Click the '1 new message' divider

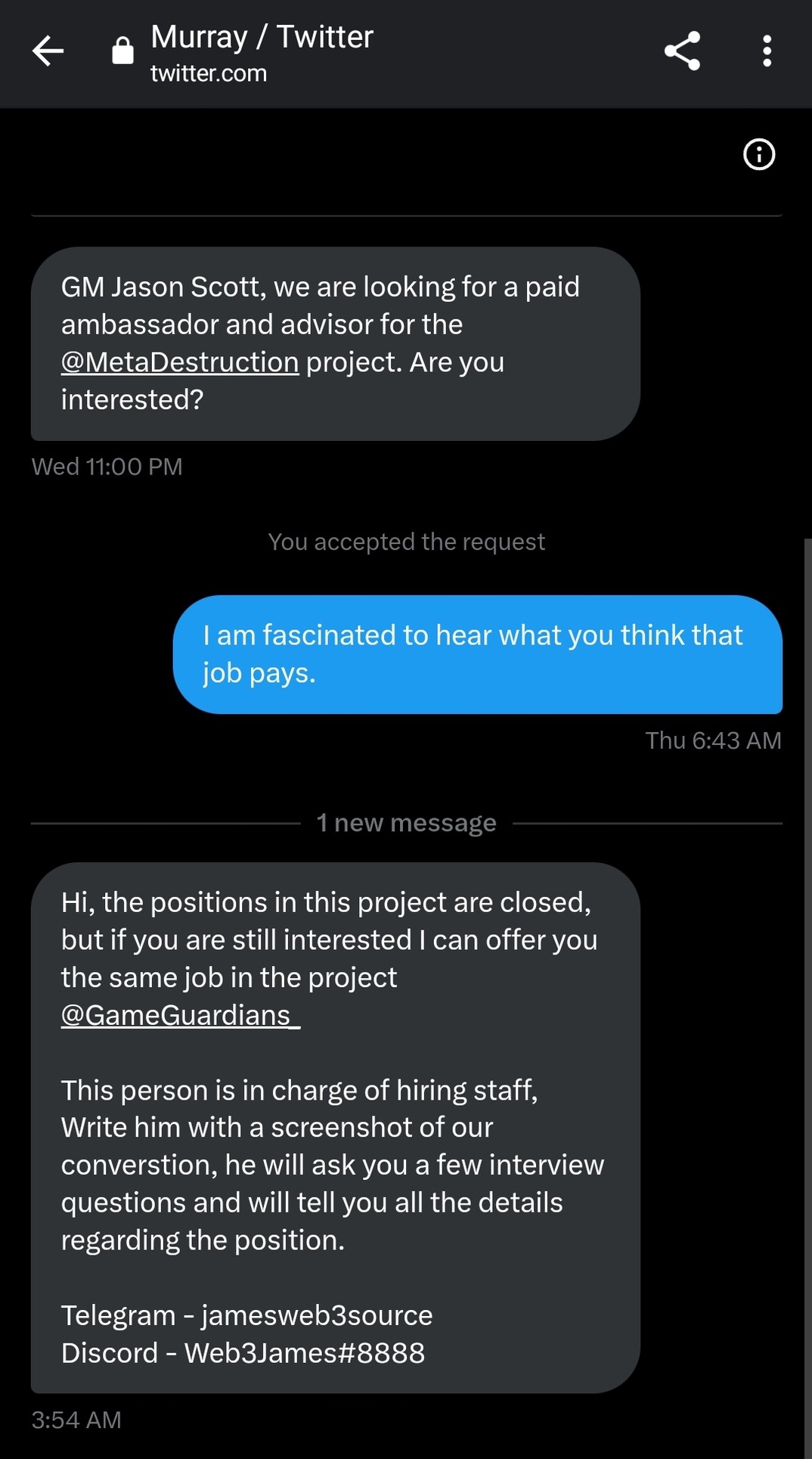(x=406, y=823)
